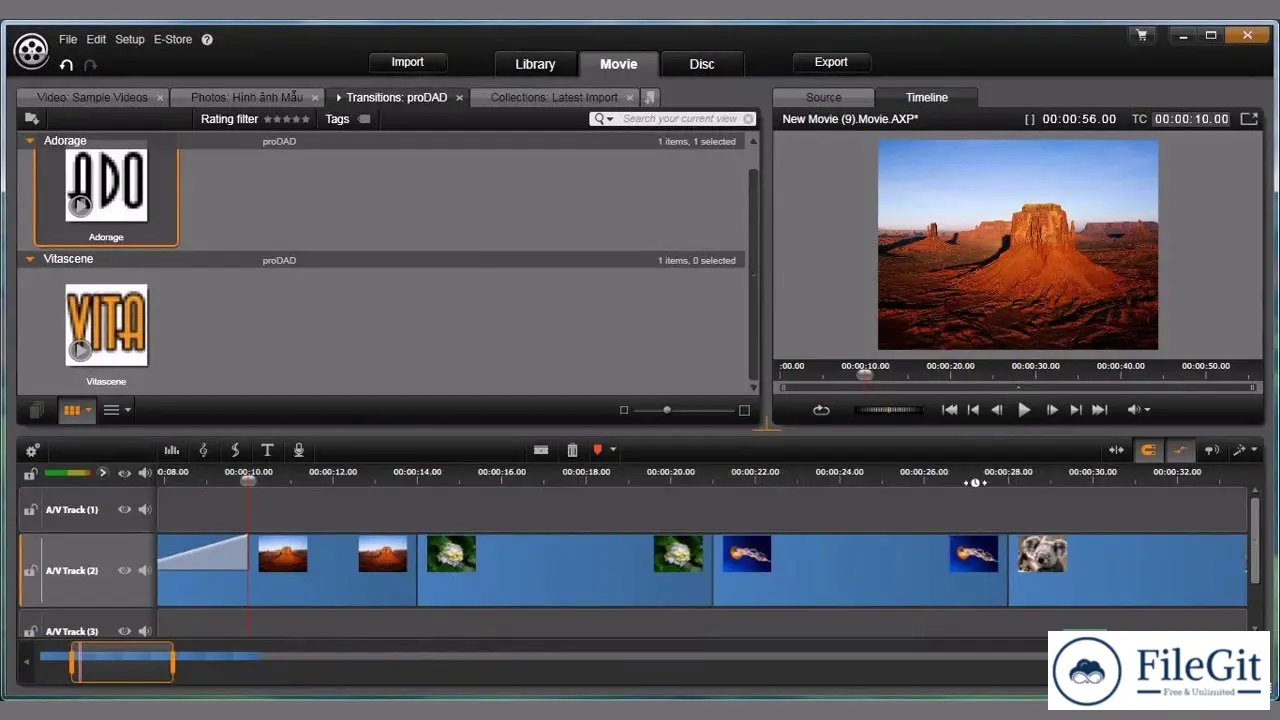Toggle visibility of A/V Track (3)
Viewport: 1280px width, 720px height.
125,631
